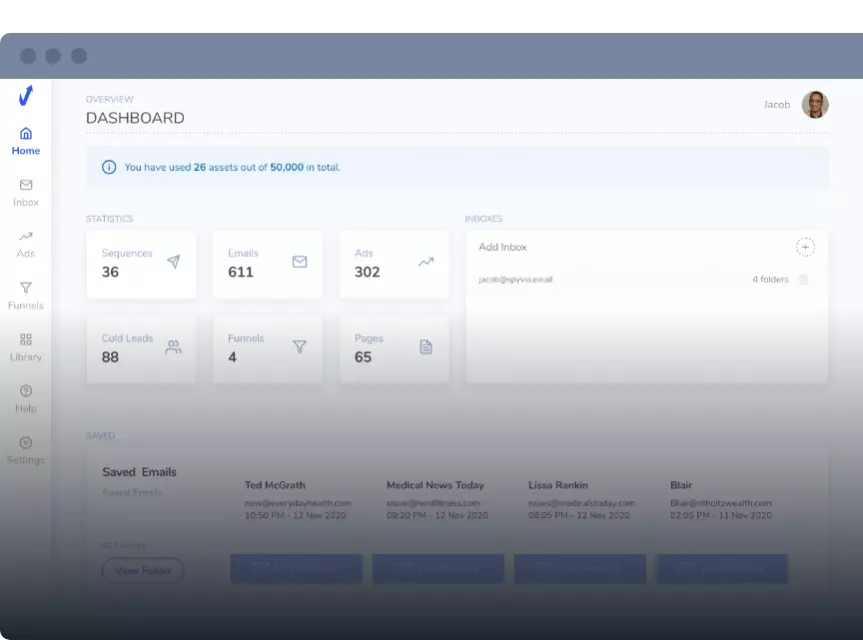Delete the jacob@spyvio.email inbox with trash icon
The image size is (863, 640).
point(804,280)
